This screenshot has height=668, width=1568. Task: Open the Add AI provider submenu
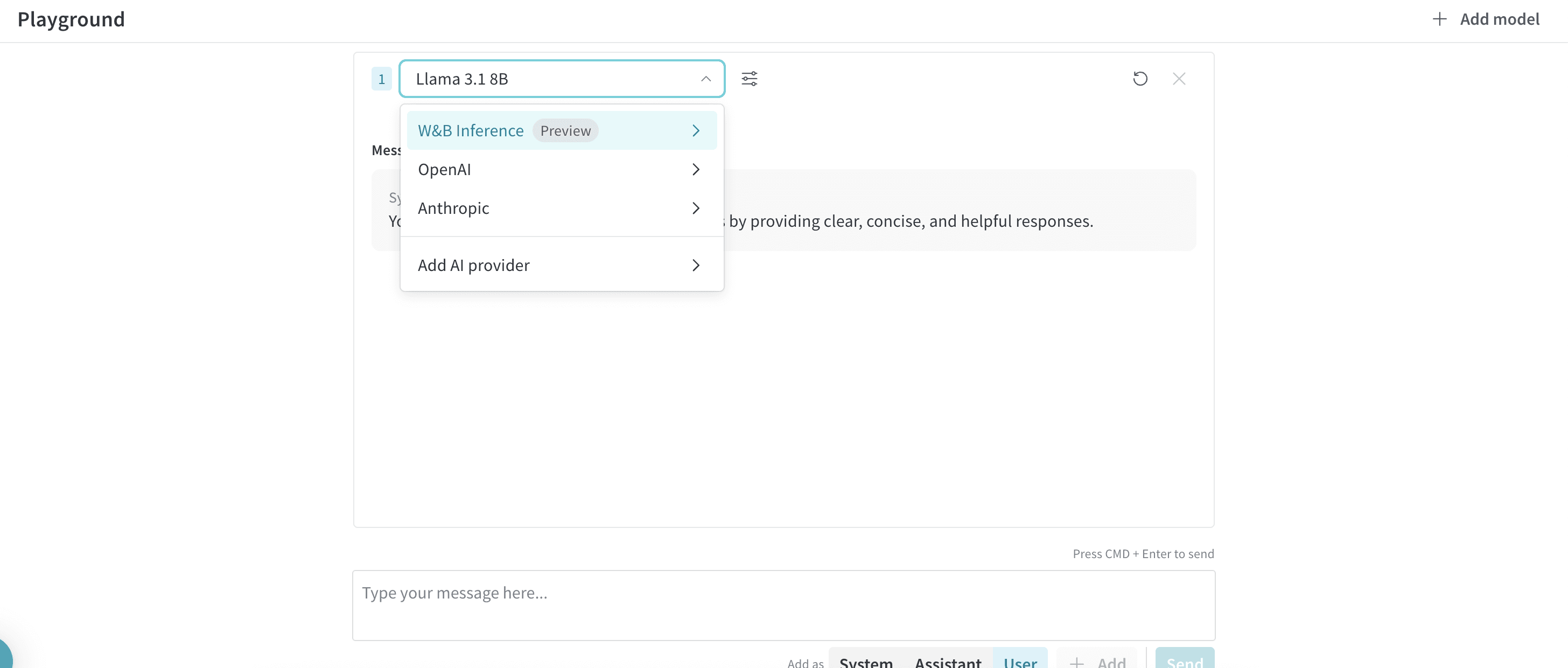(561, 266)
